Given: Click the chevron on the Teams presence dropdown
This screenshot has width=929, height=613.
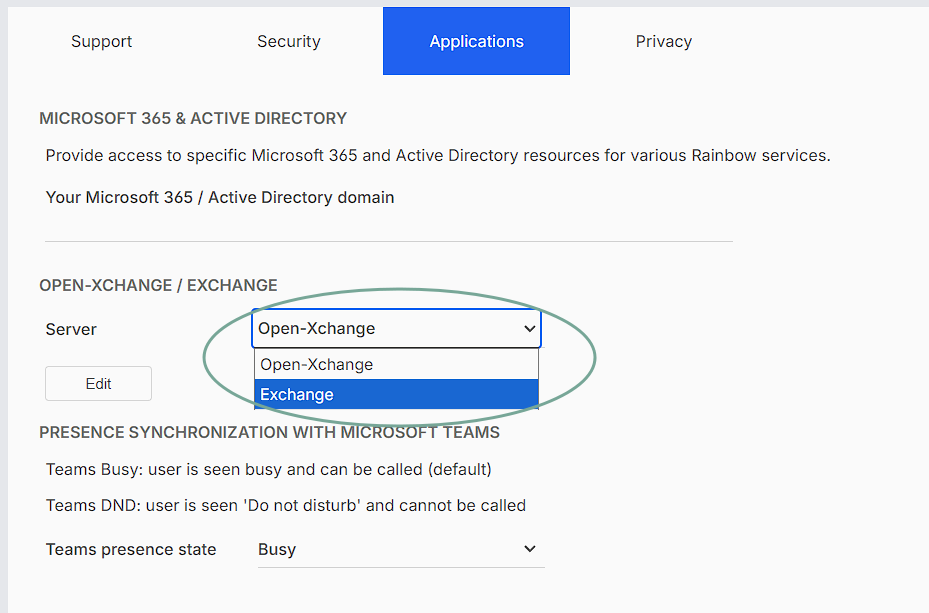Looking at the screenshot, I should tap(530, 549).
